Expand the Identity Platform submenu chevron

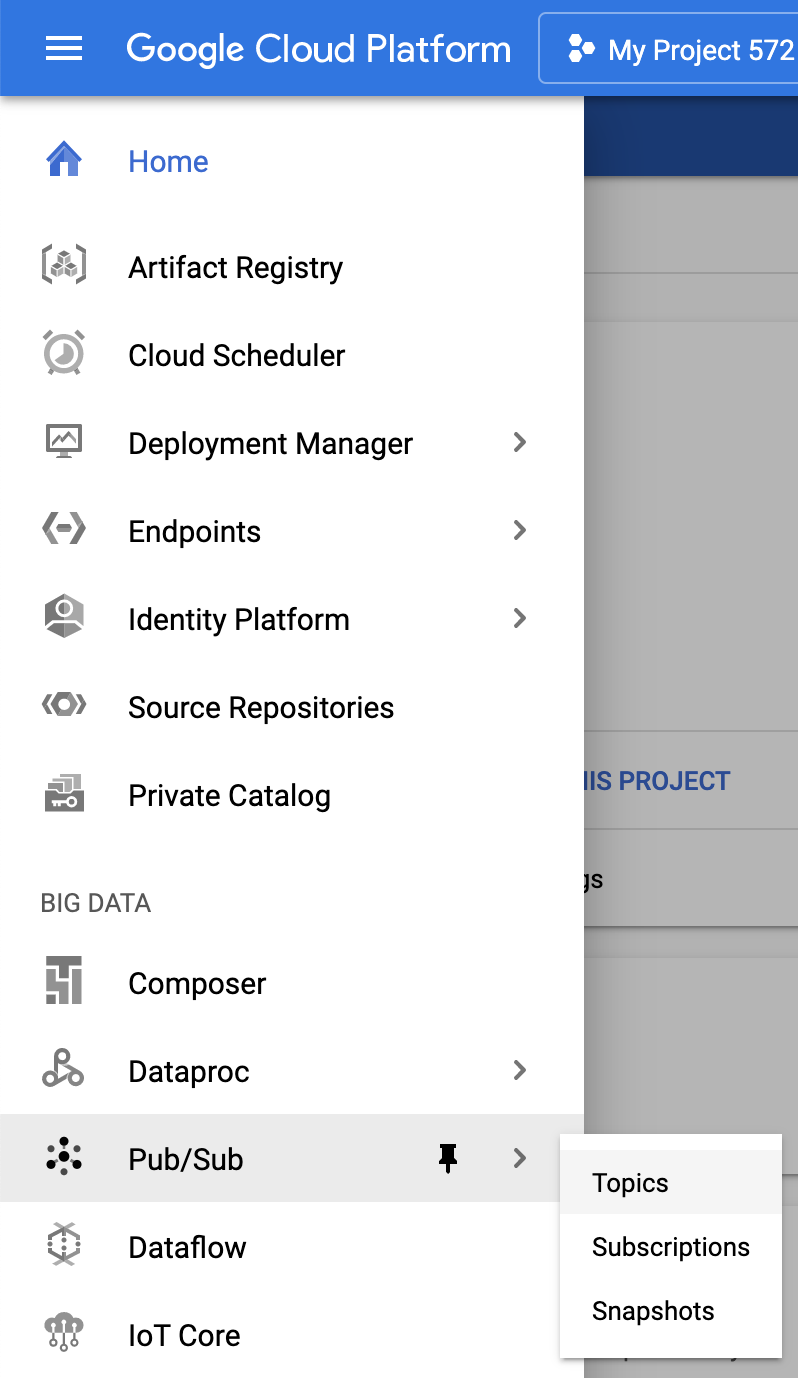click(519, 619)
